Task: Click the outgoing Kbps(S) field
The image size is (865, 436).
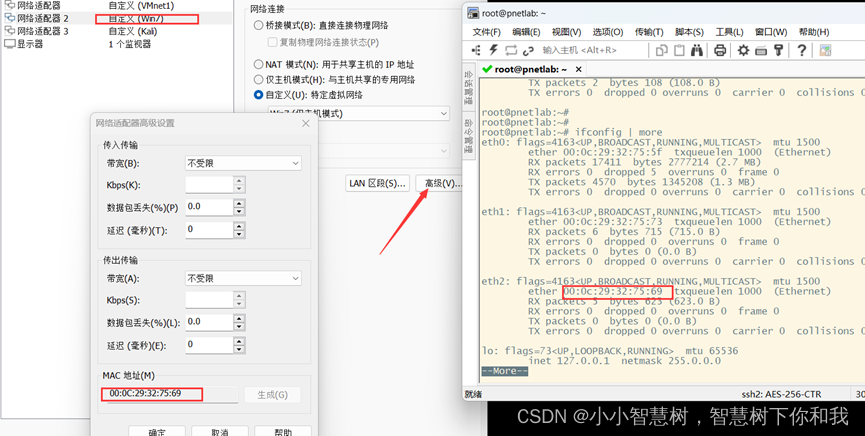Action: (x=209, y=300)
